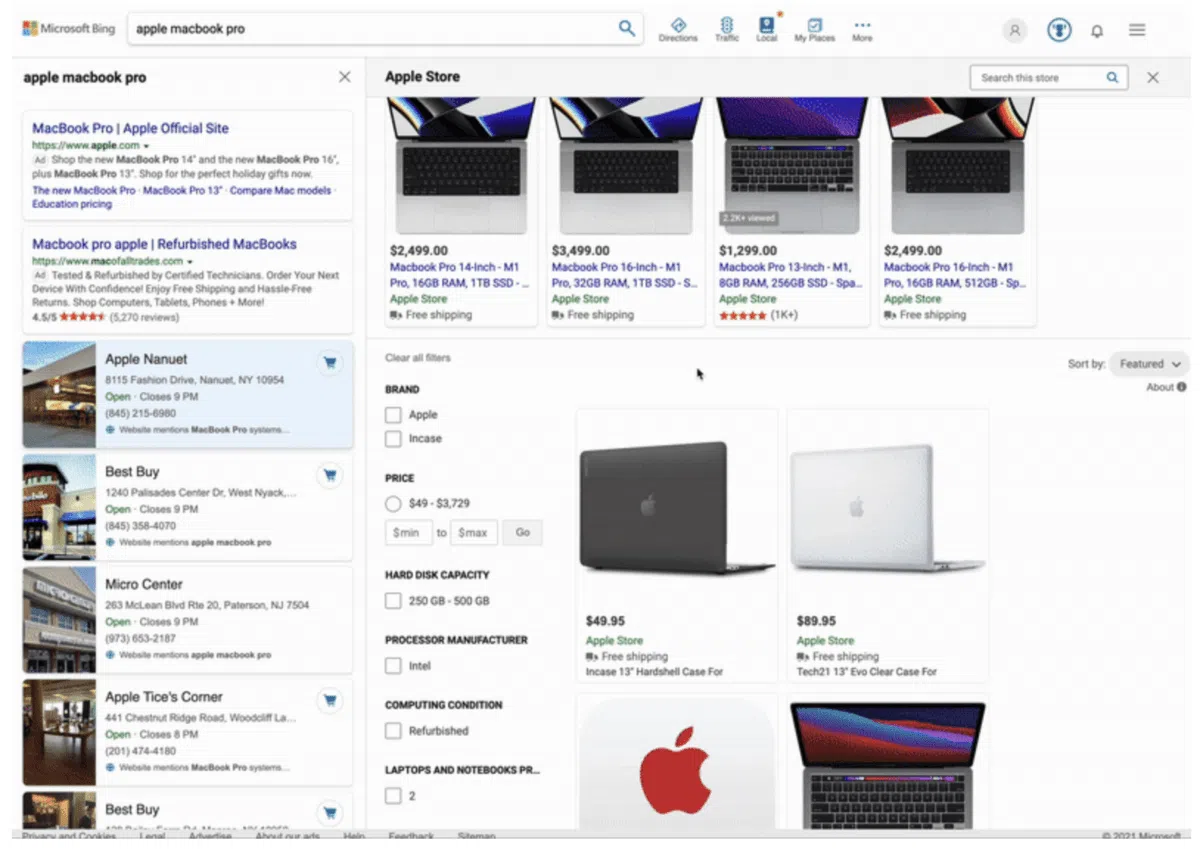Click the Clear all filters link
Screen dimensions: 1200x849
click(x=417, y=358)
